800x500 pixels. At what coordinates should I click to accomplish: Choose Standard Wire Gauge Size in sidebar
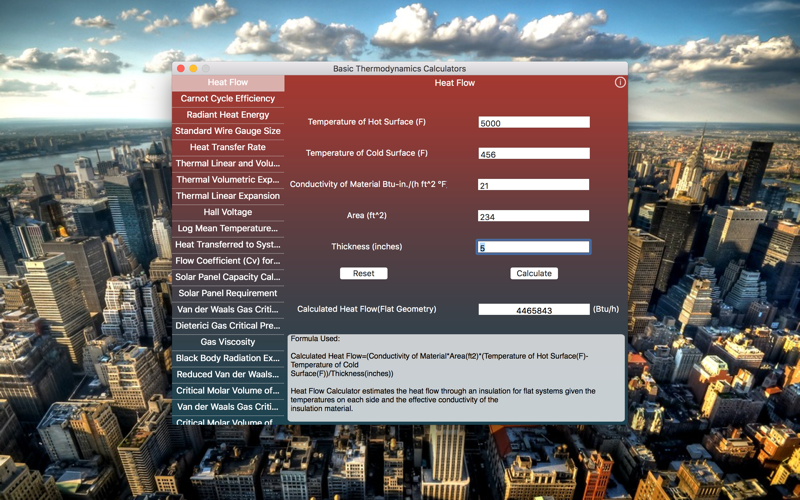pos(228,131)
